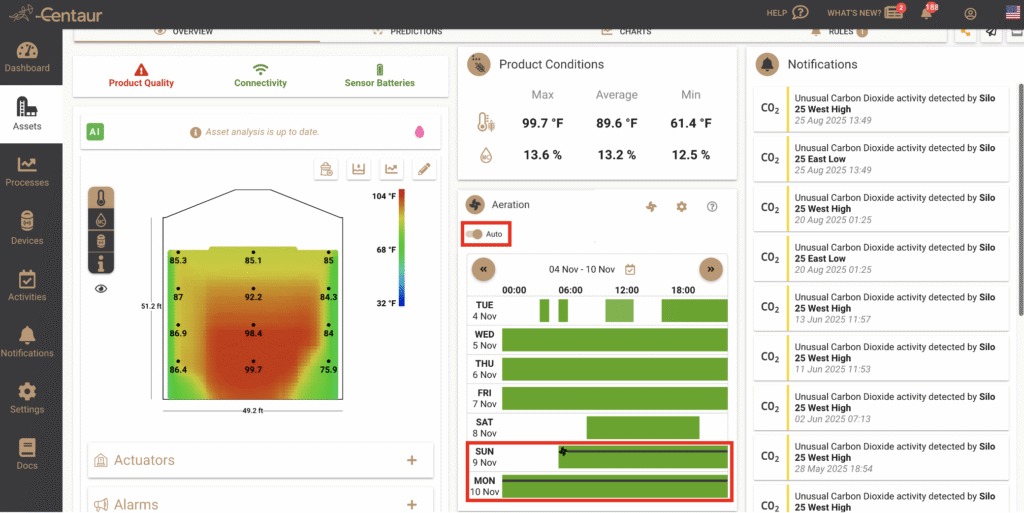The width and height of the screenshot is (1024, 513).
Task: Click the fan icon next to Aeration settings
Action: point(651,207)
